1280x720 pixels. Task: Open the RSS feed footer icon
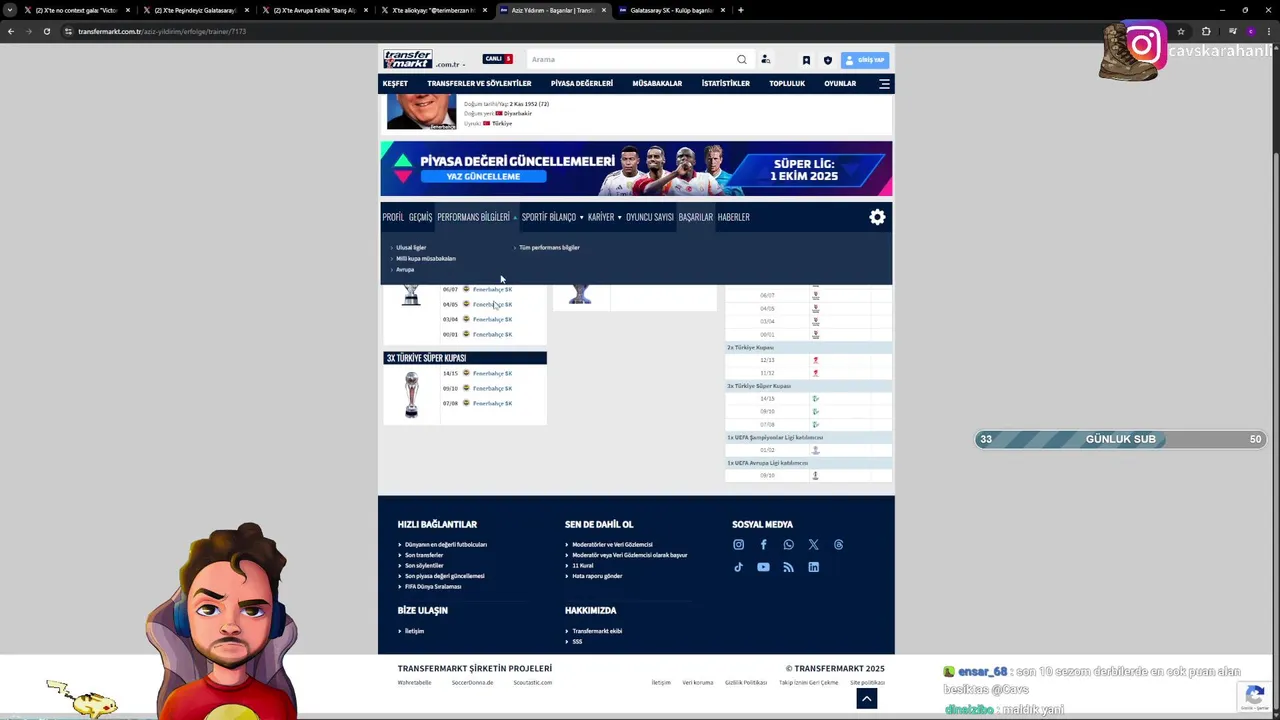pyautogui.click(x=788, y=567)
